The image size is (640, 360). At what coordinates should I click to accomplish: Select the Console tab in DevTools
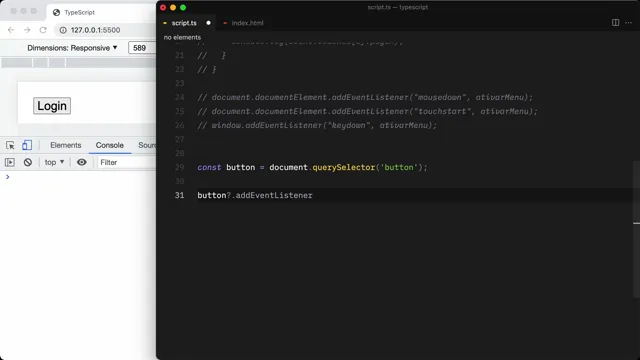pos(109,145)
